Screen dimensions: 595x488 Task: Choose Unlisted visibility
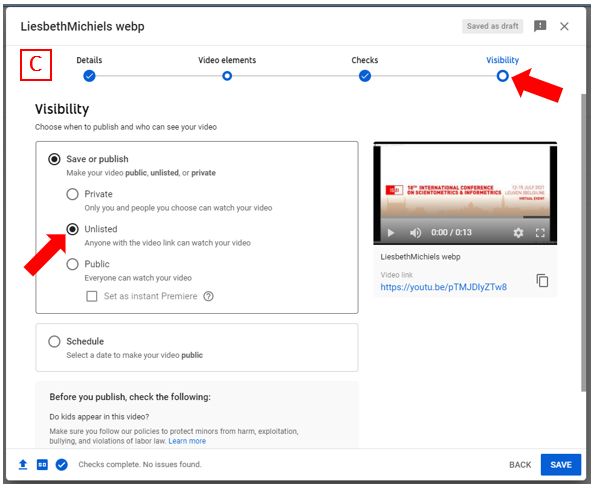pos(72,229)
